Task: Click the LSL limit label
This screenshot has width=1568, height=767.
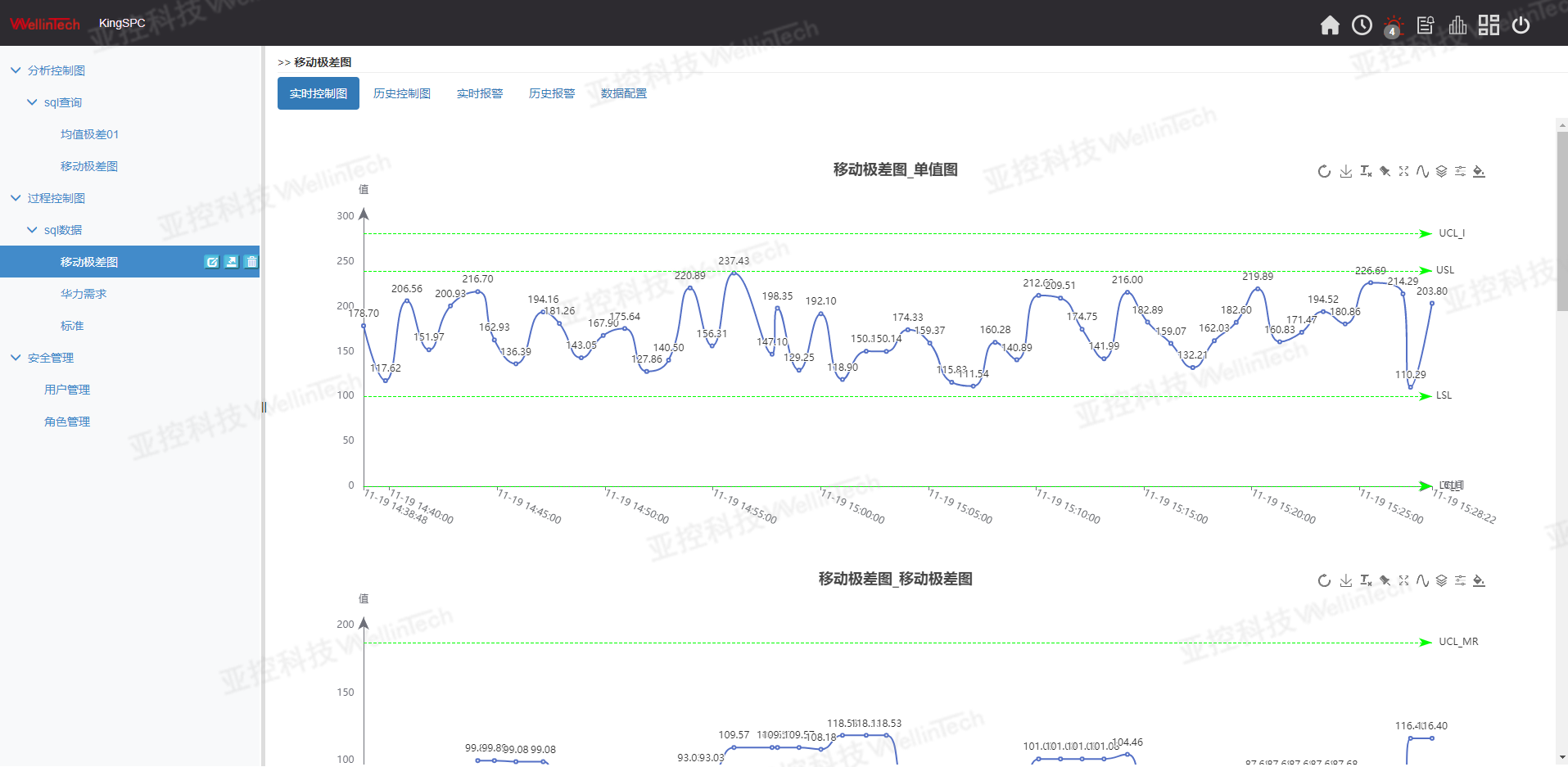Action: (1444, 395)
